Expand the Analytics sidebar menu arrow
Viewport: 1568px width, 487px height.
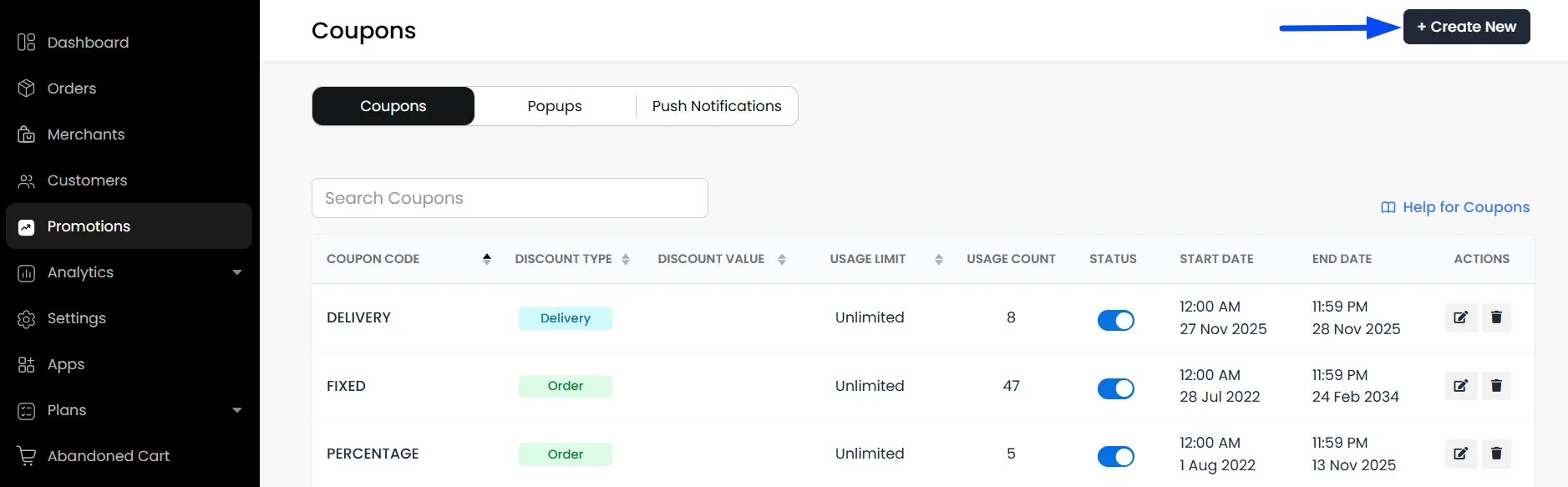coord(237,272)
